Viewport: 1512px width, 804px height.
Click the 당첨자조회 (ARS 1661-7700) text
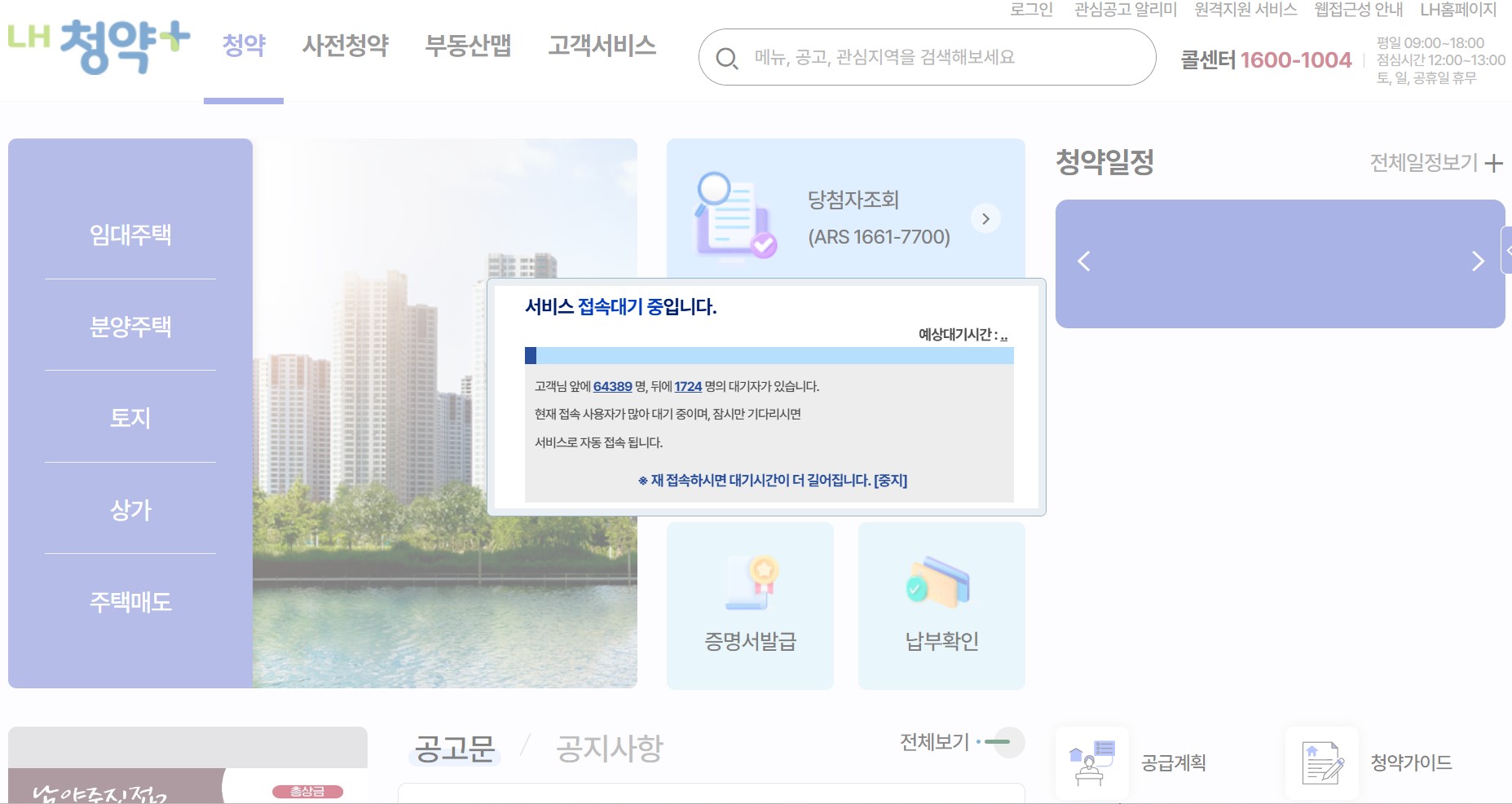(x=879, y=218)
